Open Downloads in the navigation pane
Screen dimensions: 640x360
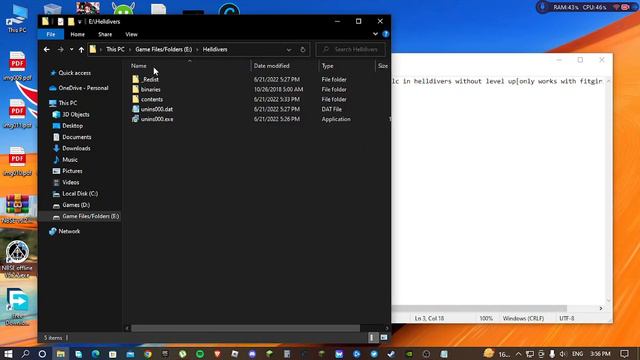click(76, 148)
